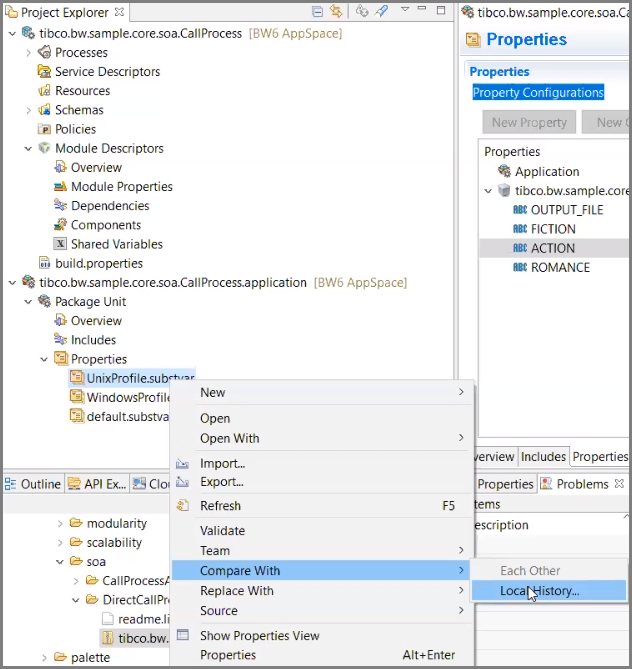This screenshot has height=669, width=632.
Task: Select WindowsProfile substvar file
Action: point(120,397)
